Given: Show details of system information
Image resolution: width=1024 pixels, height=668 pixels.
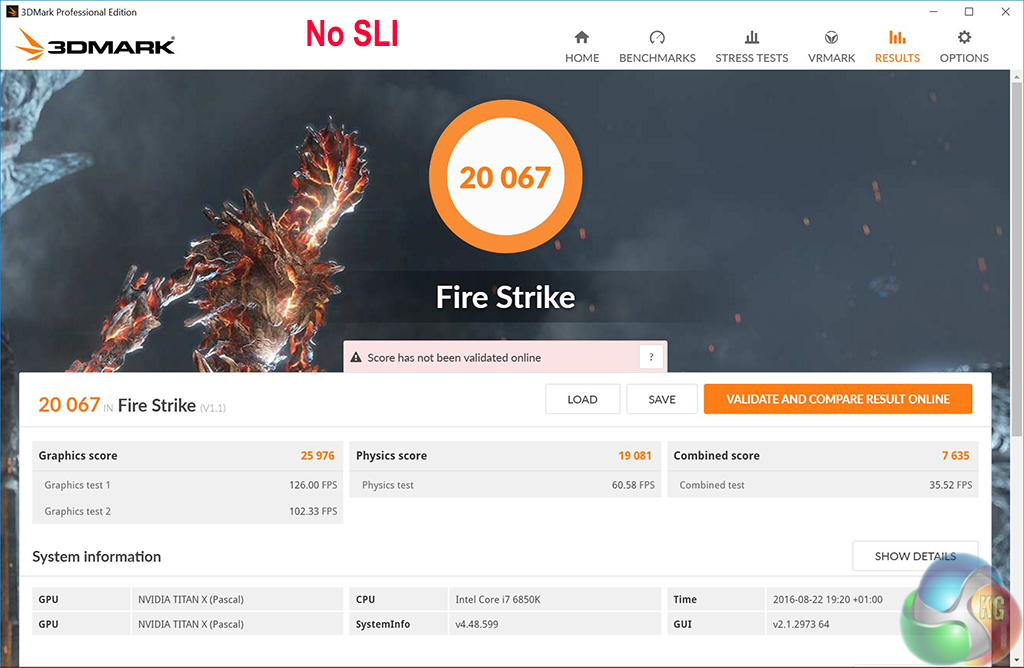Looking at the screenshot, I should [915, 556].
